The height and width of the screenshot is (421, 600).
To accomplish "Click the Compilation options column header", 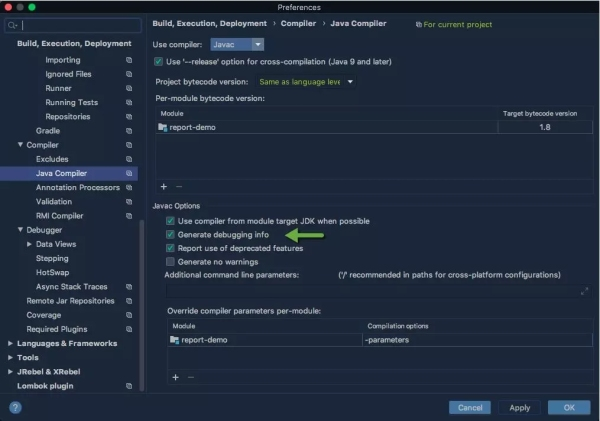I will point(398,326).
